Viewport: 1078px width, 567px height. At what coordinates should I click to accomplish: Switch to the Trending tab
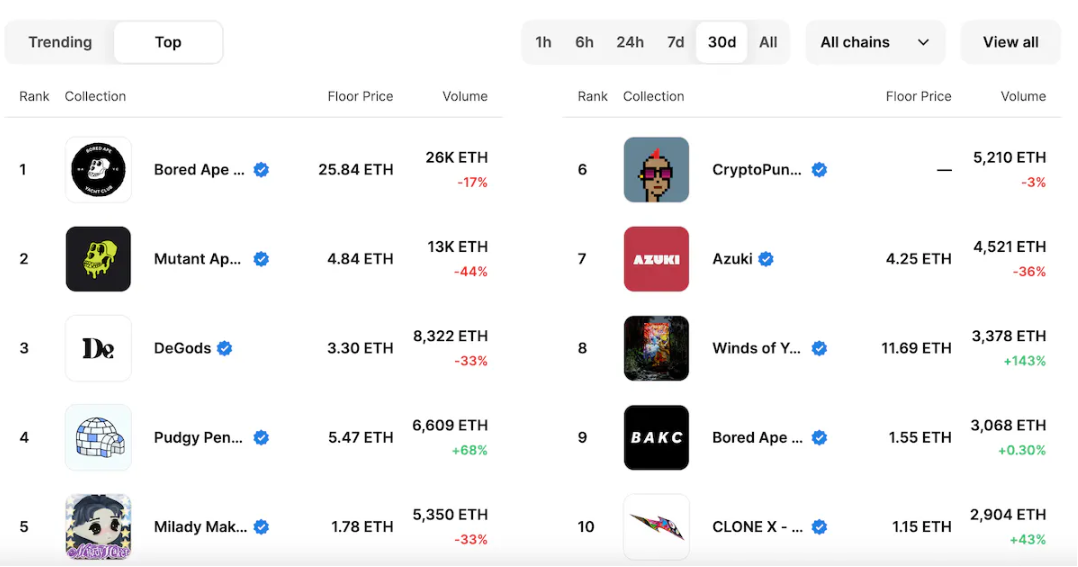point(60,42)
